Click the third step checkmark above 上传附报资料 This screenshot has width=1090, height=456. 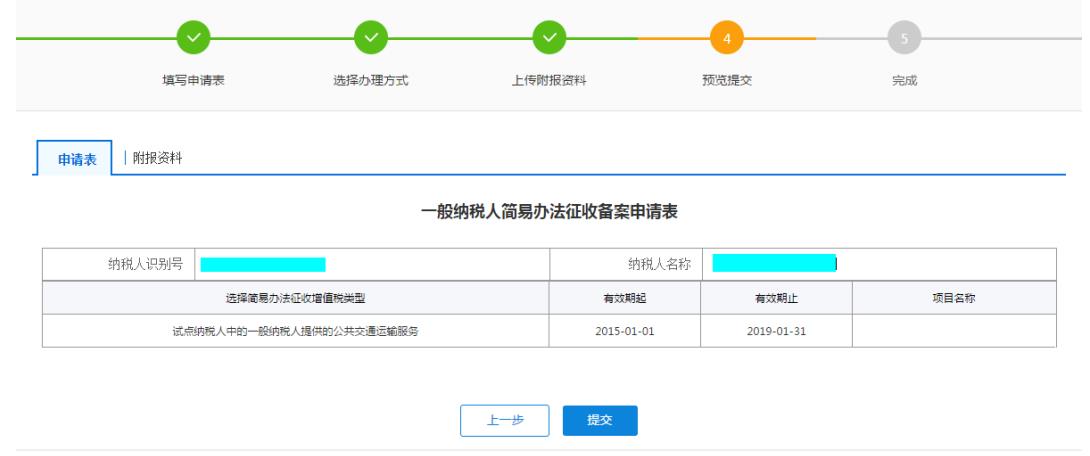click(x=549, y=39)
